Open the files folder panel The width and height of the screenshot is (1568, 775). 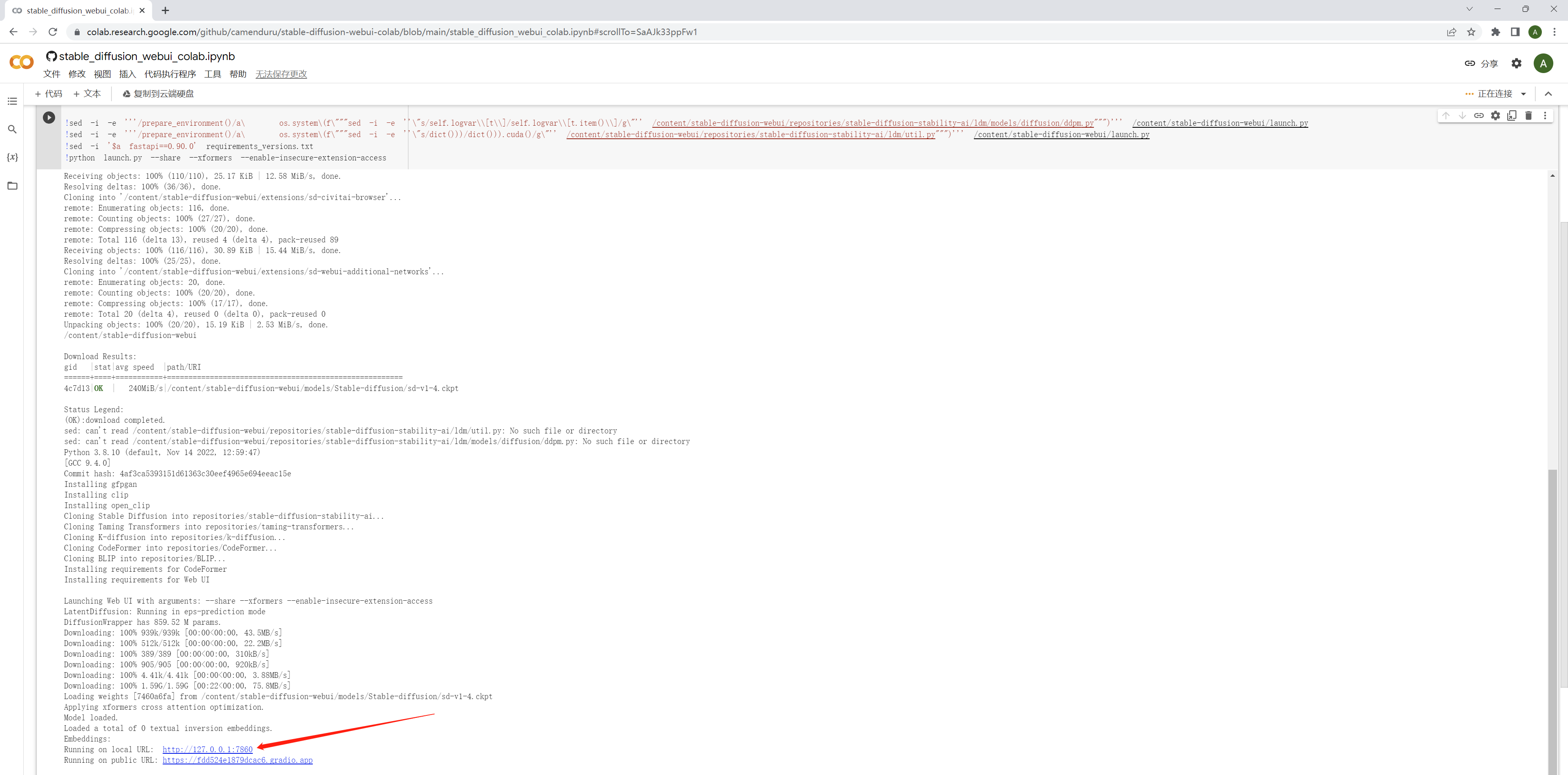point(12,186)
